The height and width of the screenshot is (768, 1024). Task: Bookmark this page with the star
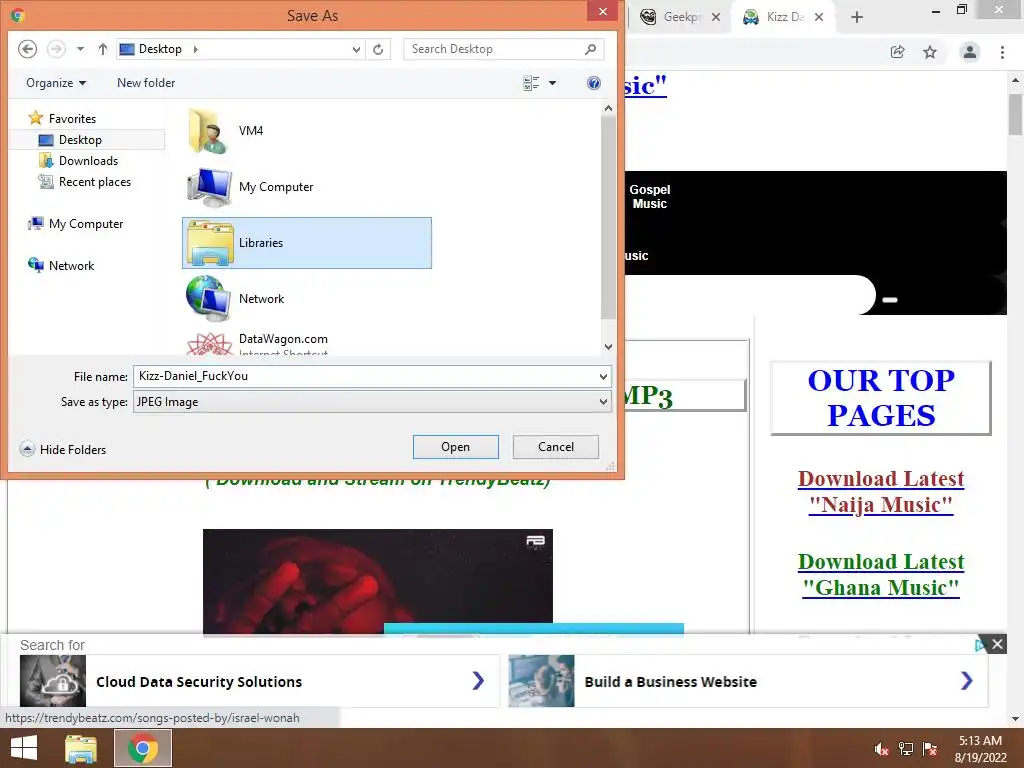(930, 52)
